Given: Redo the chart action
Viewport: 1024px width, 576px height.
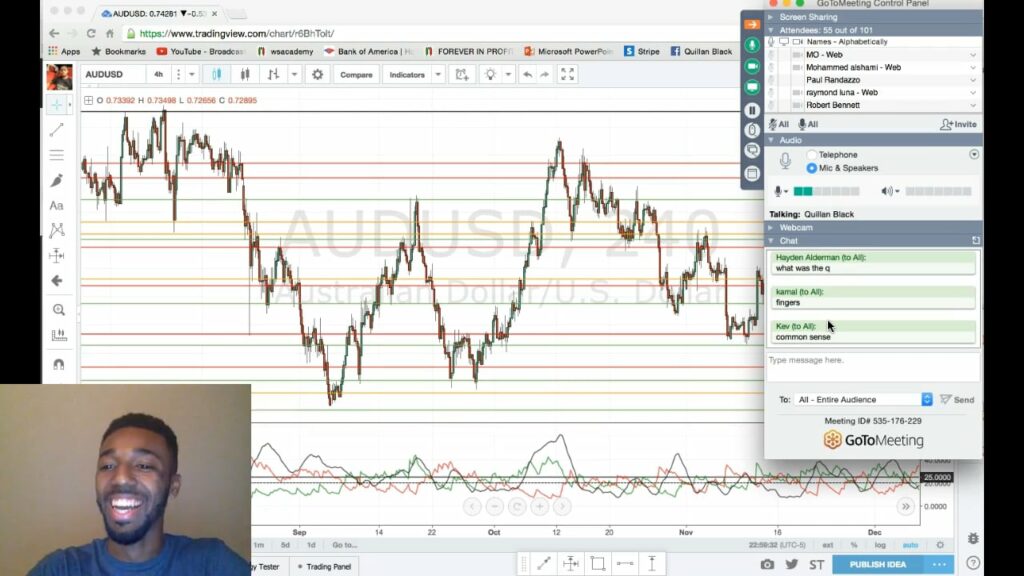Looking at the screenshot, I should point(545,74).
